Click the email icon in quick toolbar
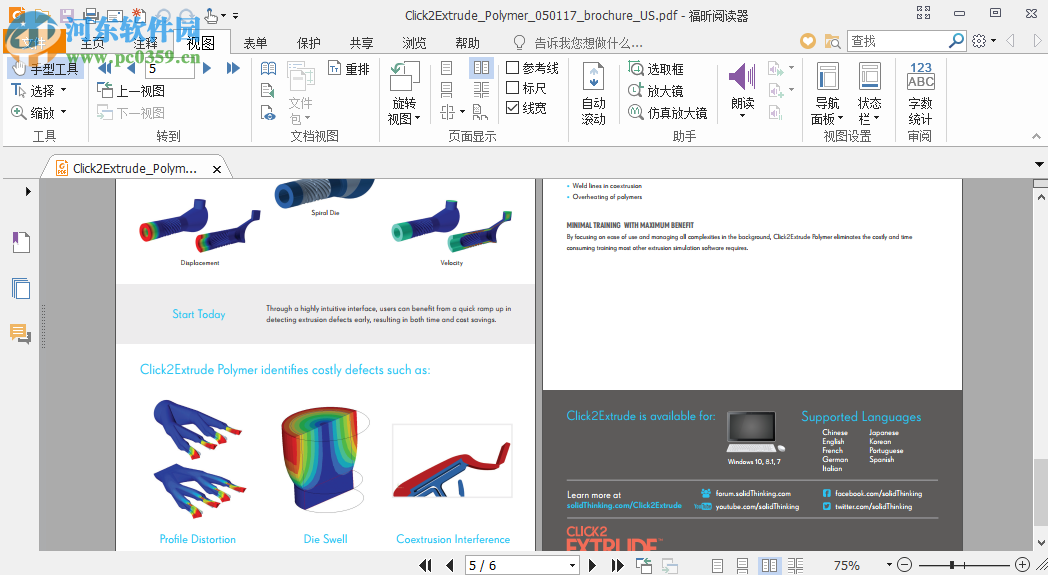The image size is (1048, 575). pos(116,15)
